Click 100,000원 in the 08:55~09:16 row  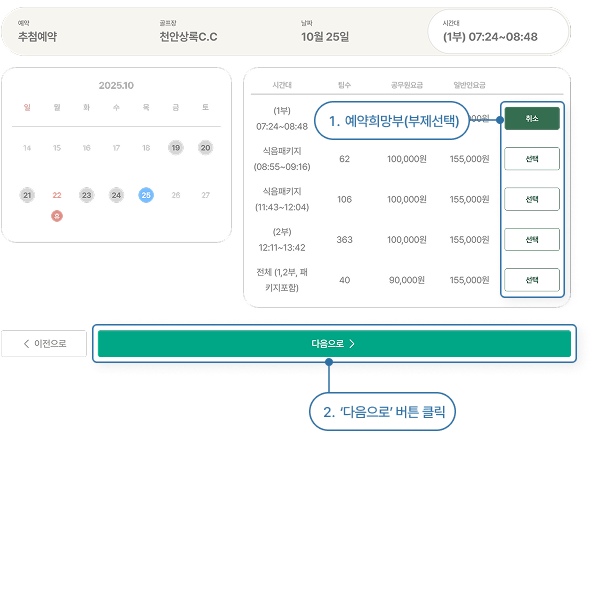click(407, 159)
